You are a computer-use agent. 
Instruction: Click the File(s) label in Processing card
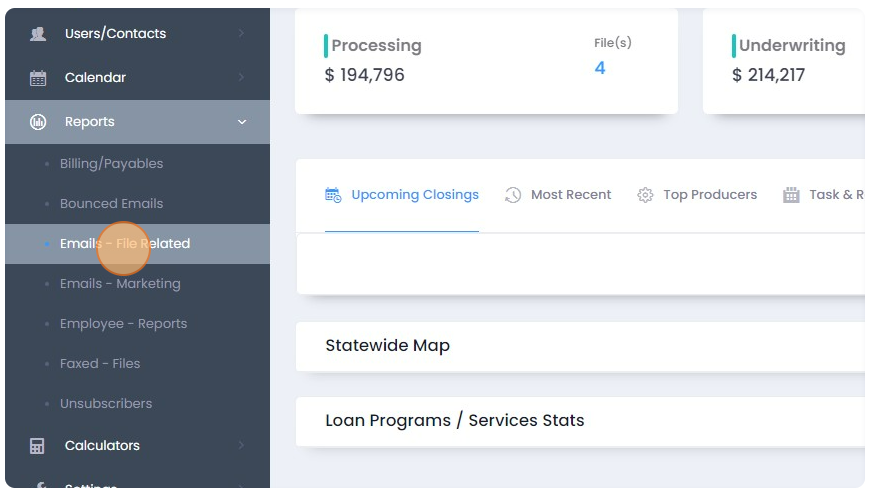tap(613, 43)
